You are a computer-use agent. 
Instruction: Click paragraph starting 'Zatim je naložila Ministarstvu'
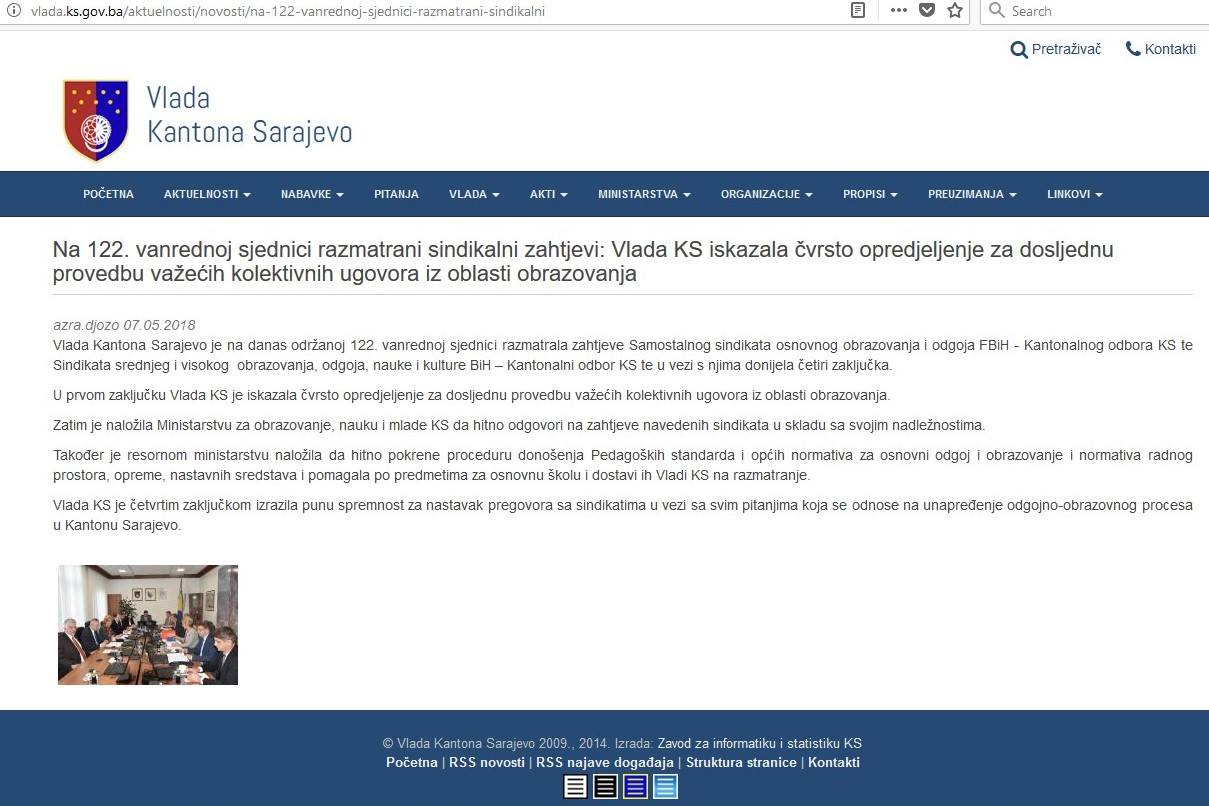click(x=519, y=425)
